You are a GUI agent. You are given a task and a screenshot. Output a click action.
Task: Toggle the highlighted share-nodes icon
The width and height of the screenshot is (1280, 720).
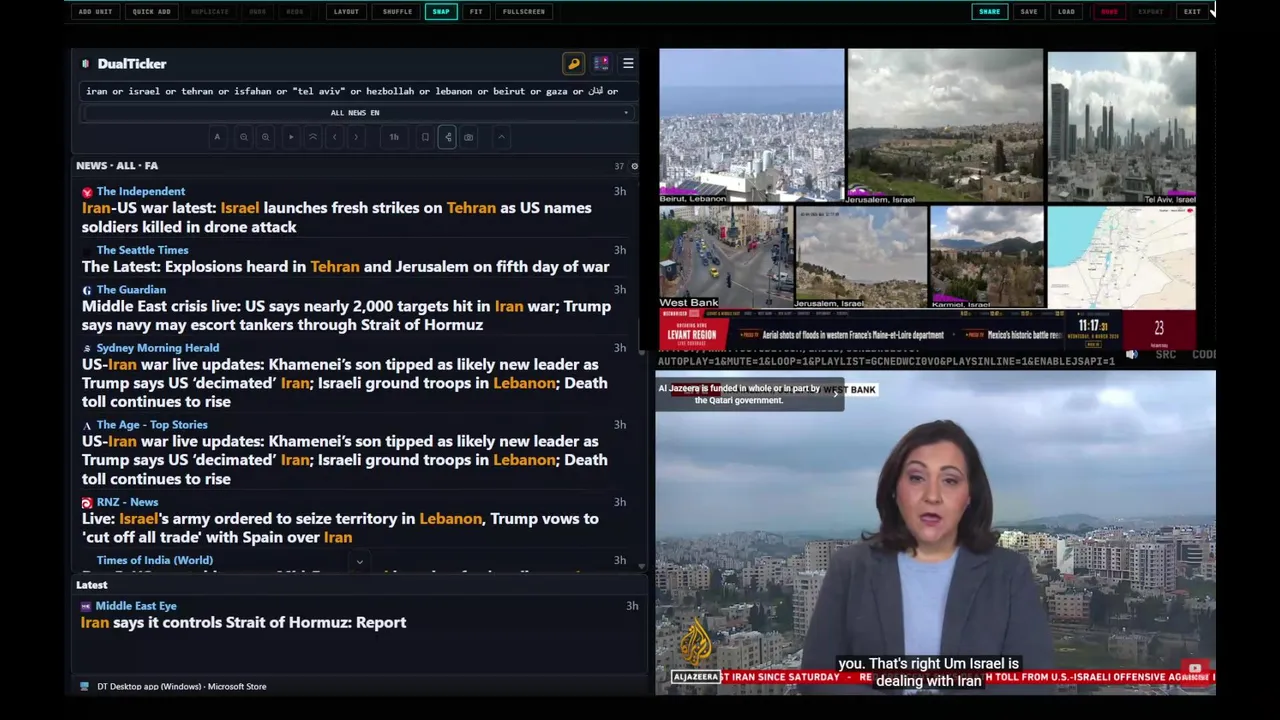[447, 137]
